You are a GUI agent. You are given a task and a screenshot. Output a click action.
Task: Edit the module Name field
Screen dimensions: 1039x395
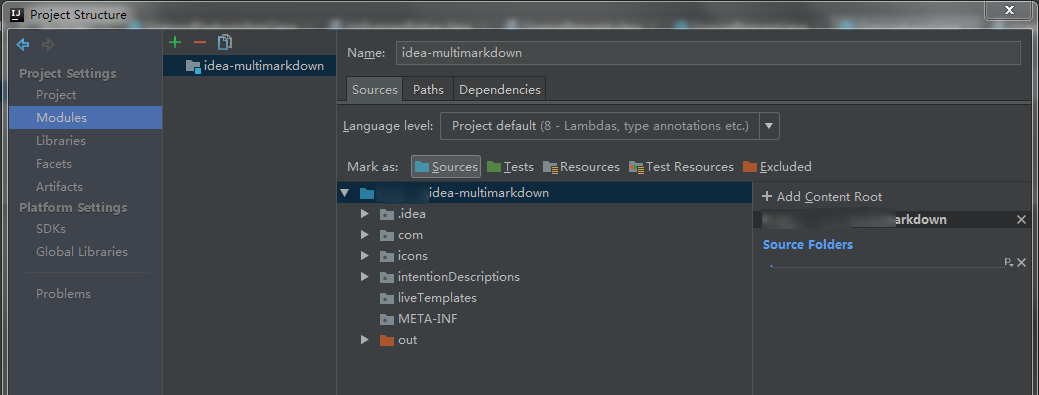(708, 53)
